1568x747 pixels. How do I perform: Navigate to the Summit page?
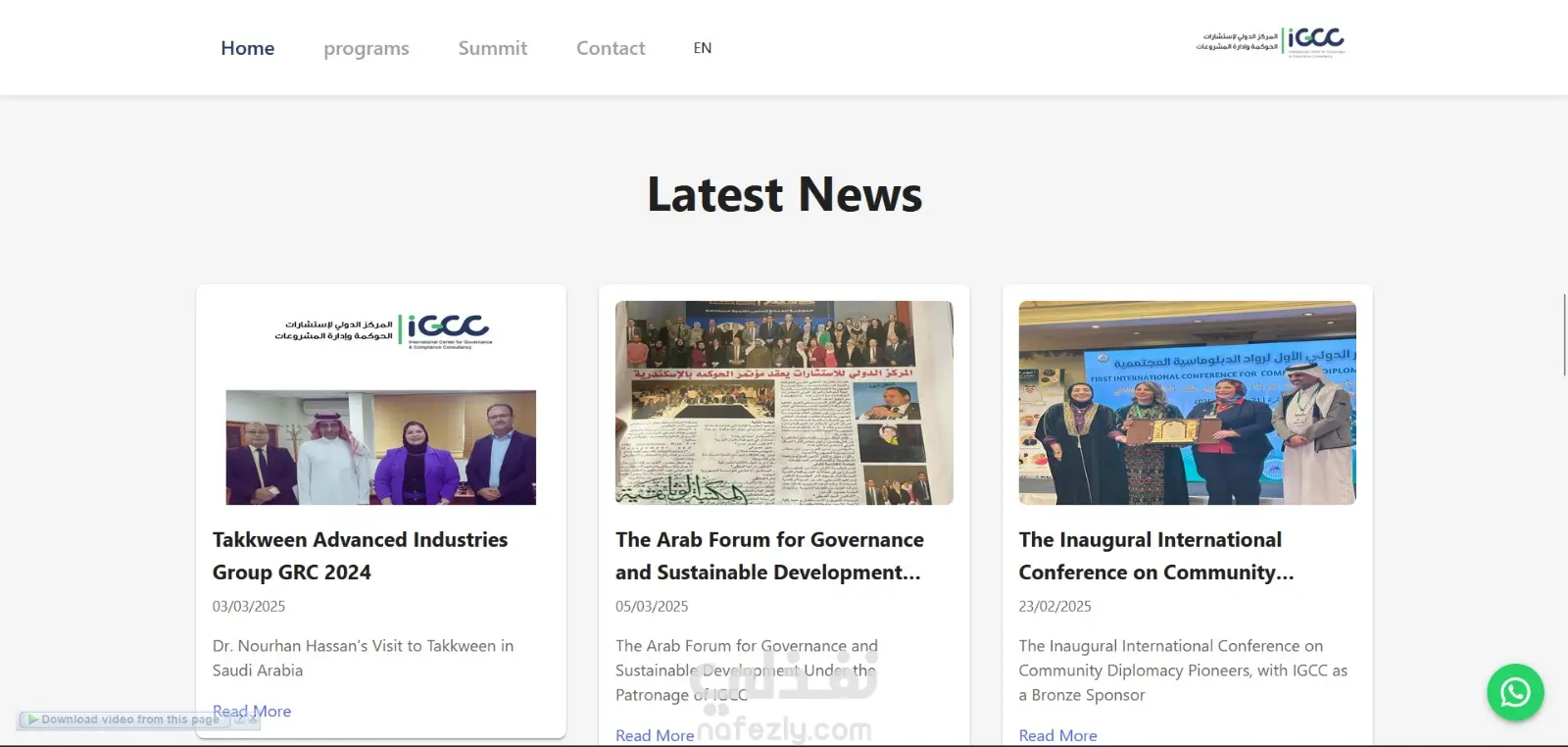493,48
